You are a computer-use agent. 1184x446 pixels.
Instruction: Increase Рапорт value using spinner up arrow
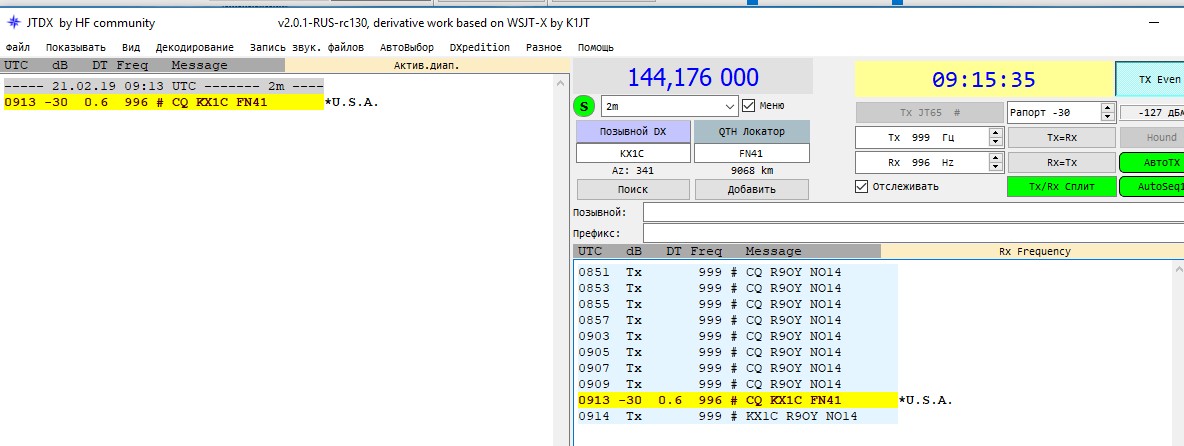pos(1107,108)
